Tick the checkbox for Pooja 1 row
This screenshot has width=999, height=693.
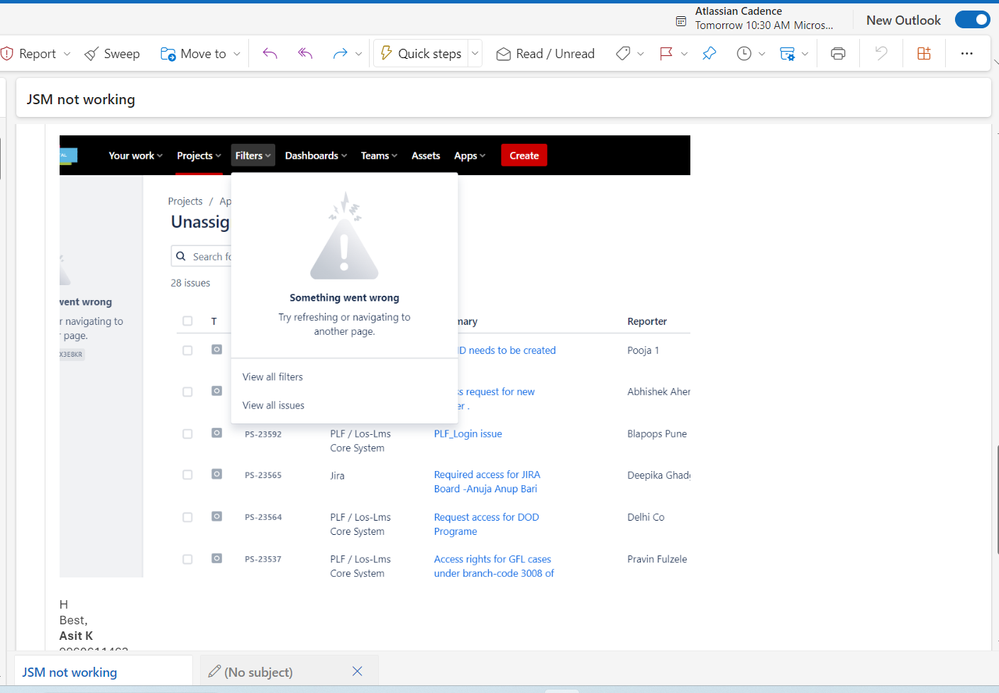(187, 350)
